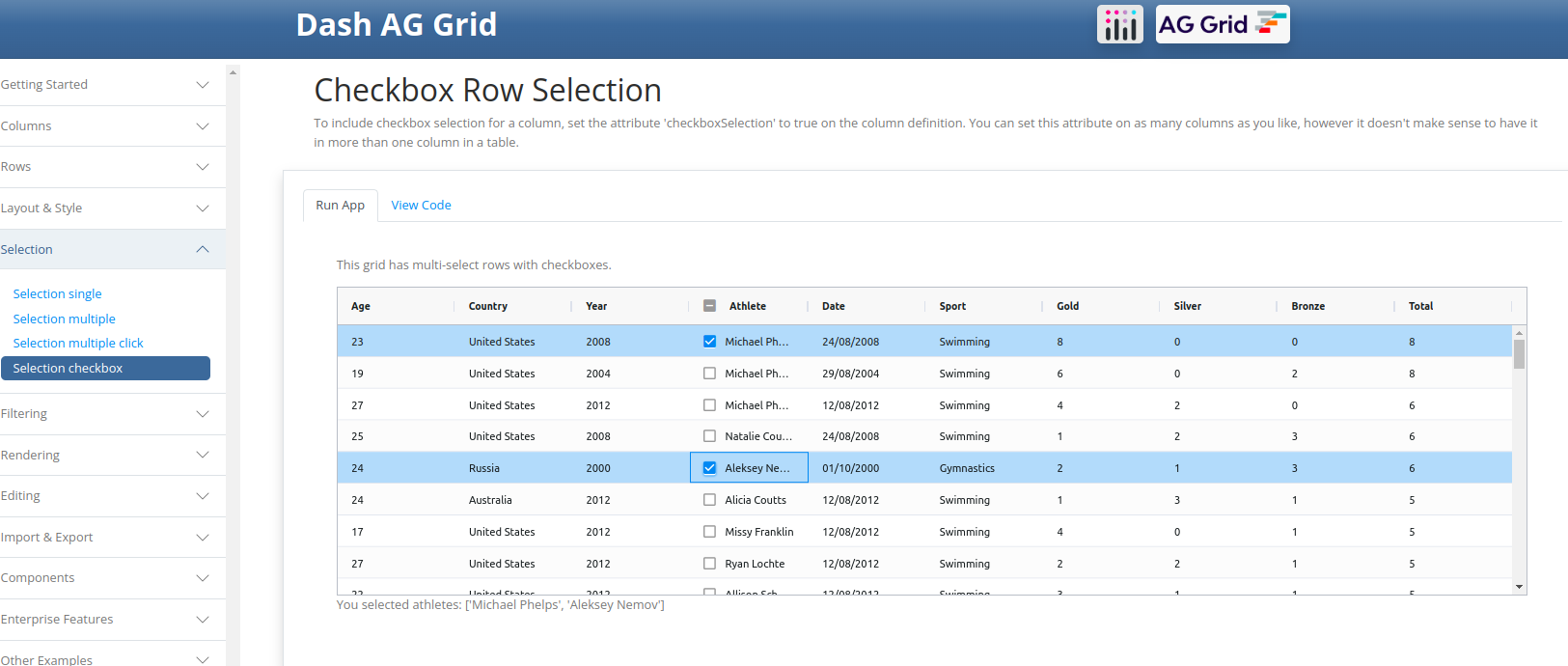The height and width of the screenshot is (666, 1568).
Task: Collapse the Selection sidebar section
Action: [x=112, y=249]
